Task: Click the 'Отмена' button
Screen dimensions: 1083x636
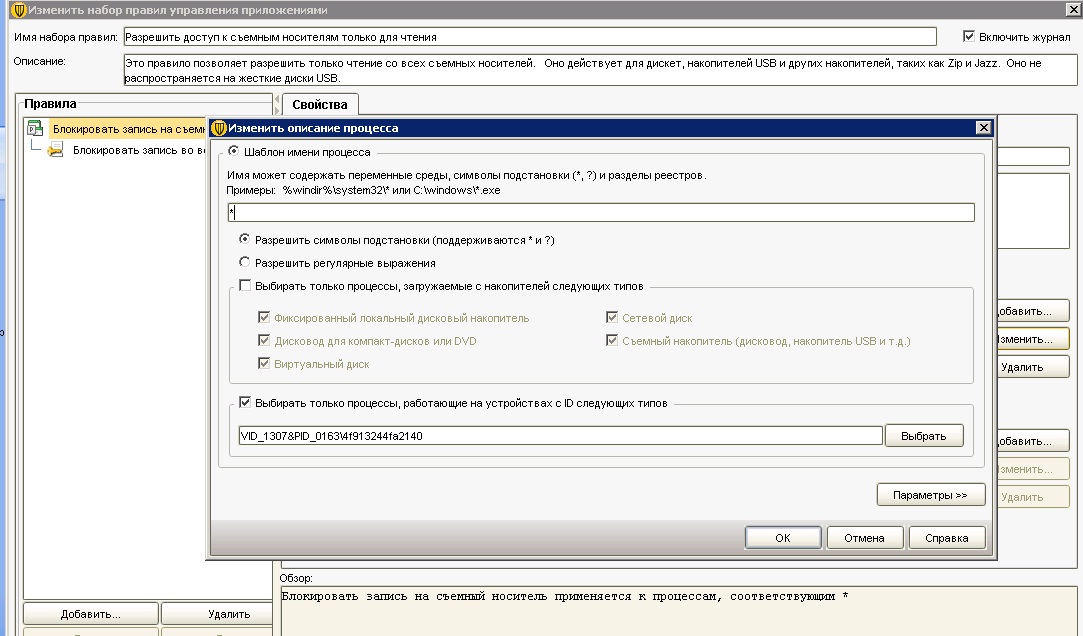Action: tap(864, 537)
